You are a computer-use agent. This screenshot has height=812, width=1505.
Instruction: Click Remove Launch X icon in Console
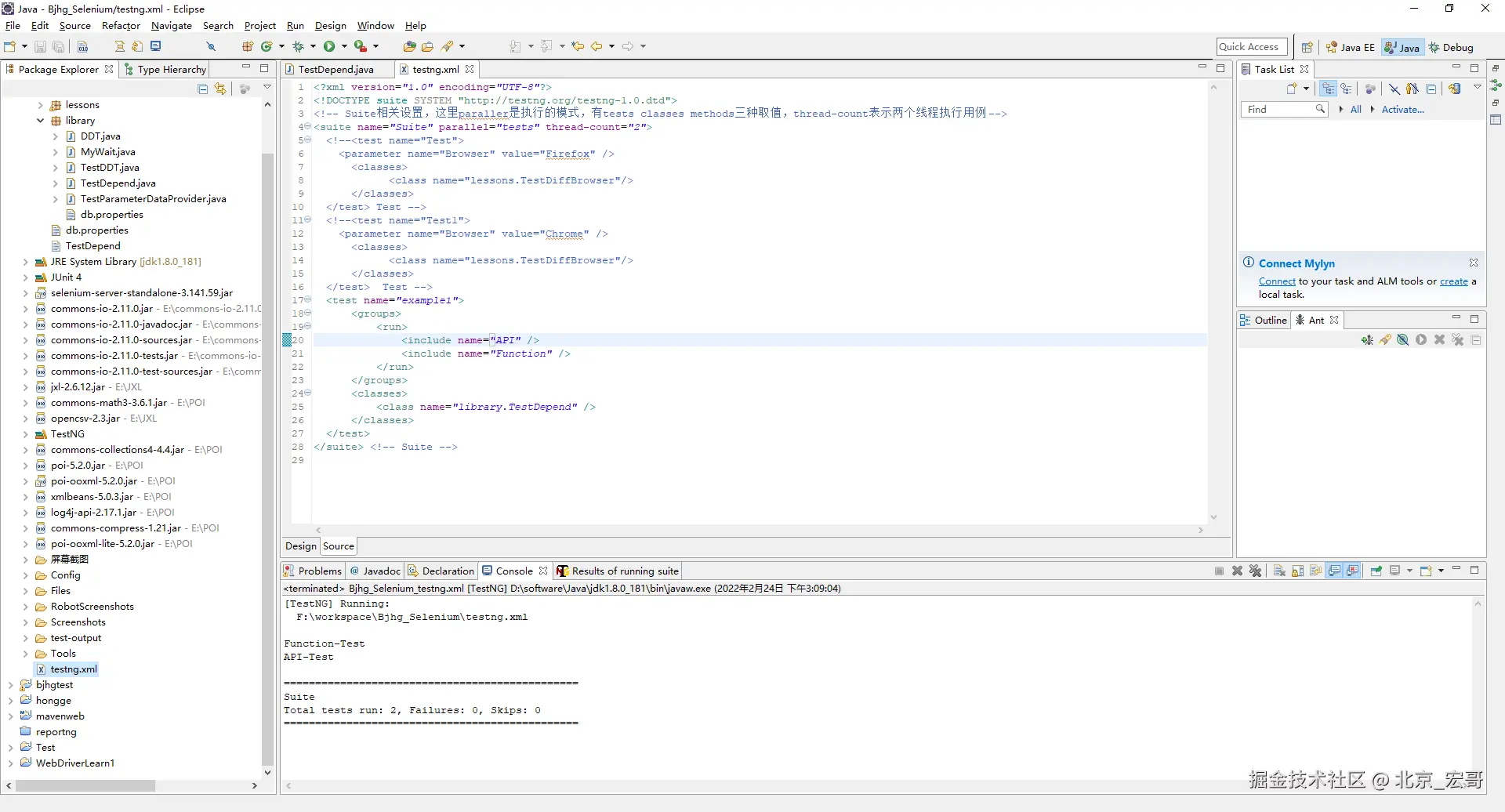(1237, 571)
